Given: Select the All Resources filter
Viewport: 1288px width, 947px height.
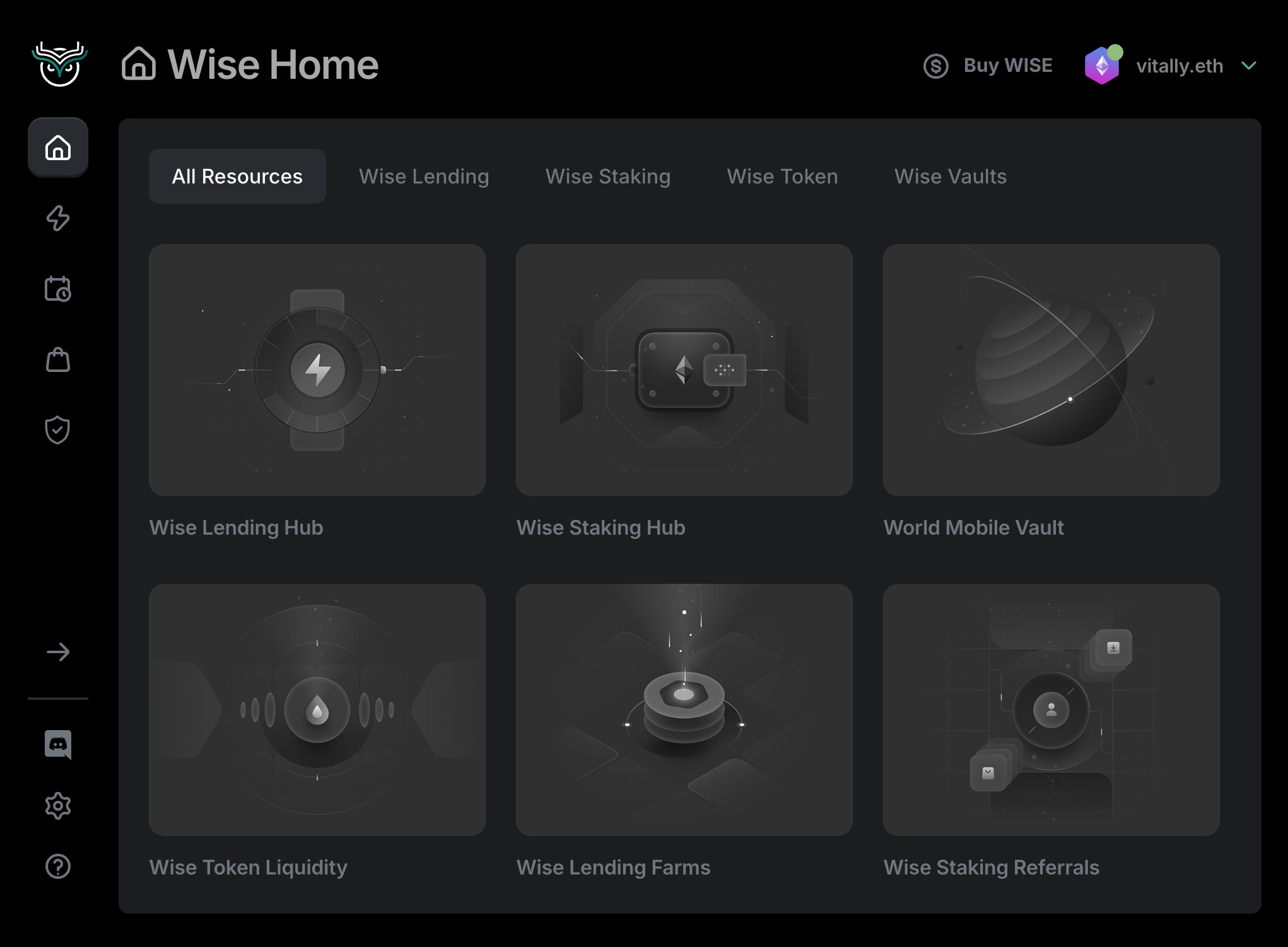Looking at the screenshot, I should pyautogui.click(x=237, y=177).
